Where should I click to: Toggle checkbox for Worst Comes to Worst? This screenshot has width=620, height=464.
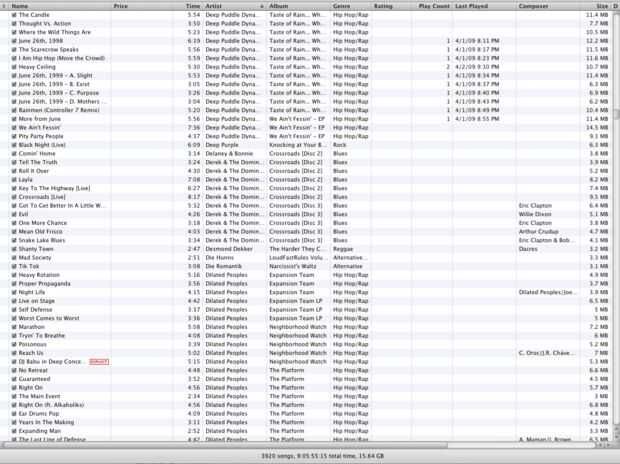14,318
